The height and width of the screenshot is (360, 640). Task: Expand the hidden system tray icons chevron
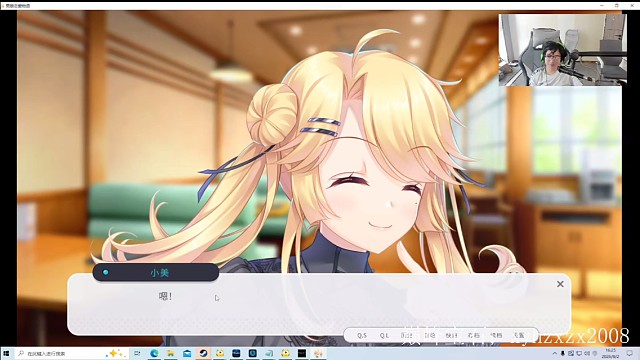[x=554, y=353]
